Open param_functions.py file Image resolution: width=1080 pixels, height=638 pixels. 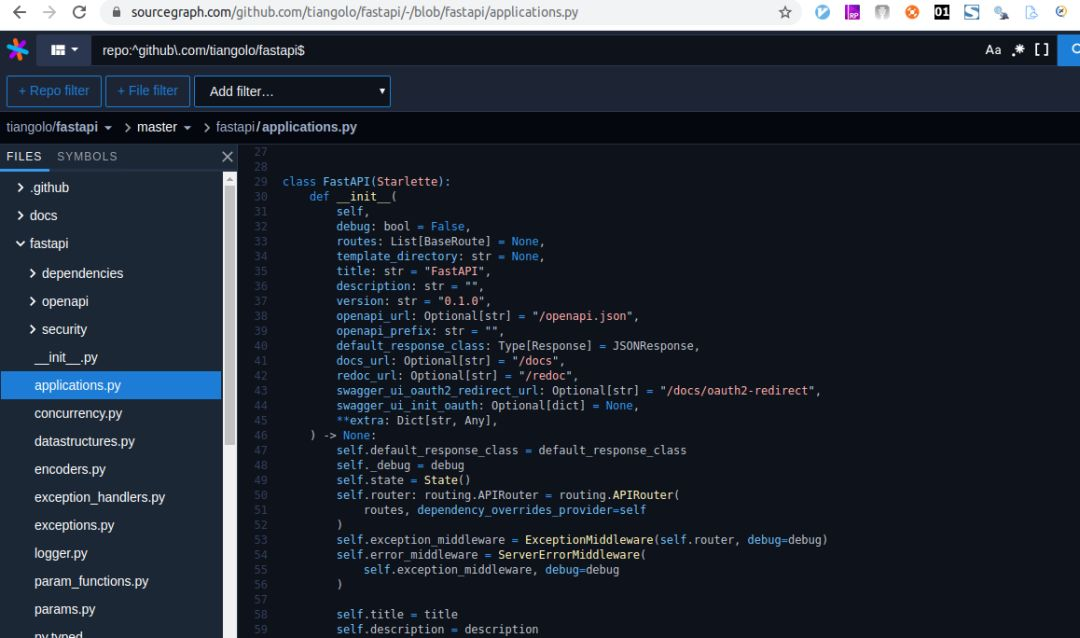click(x=91, y=582)
